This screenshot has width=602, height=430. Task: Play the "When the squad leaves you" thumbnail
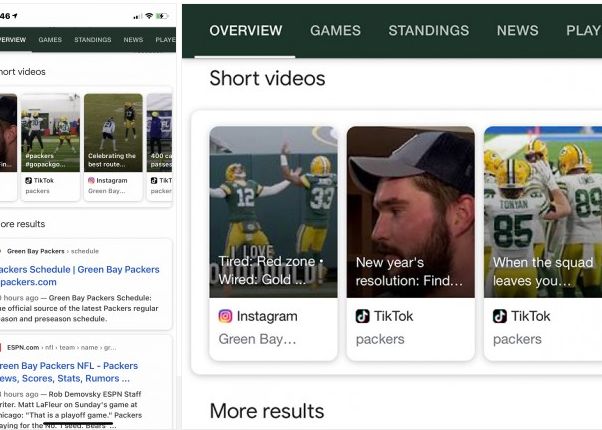543,211
